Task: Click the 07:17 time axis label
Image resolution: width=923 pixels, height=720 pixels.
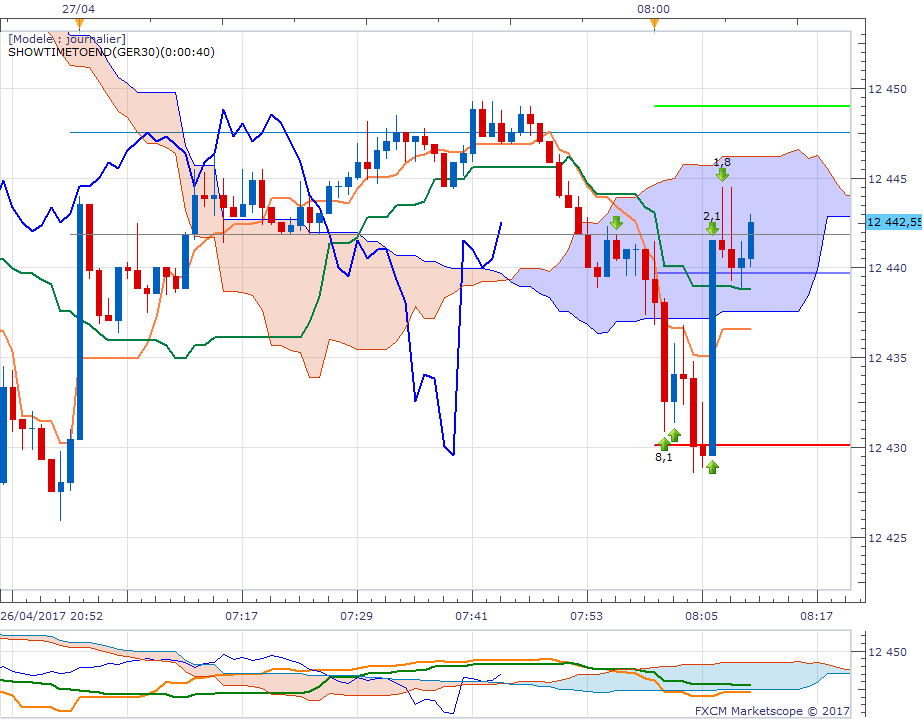Action: pyautogui.click(x=241, y=616)
